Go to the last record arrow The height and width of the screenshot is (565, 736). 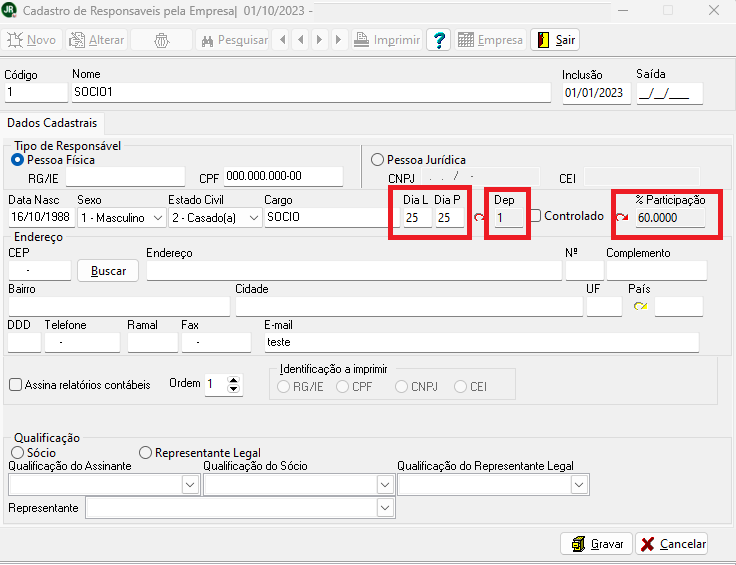[x=338, y=40]
